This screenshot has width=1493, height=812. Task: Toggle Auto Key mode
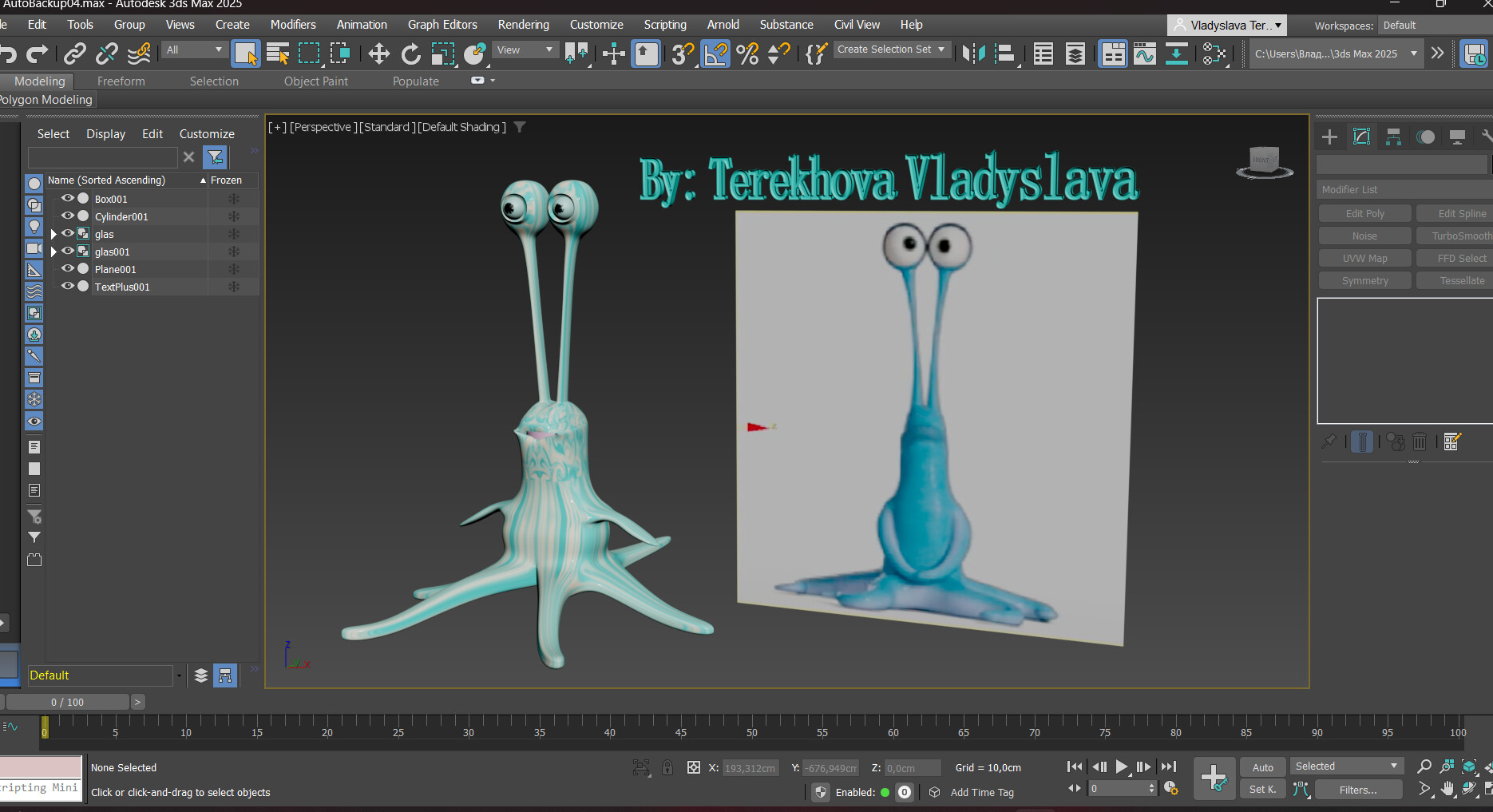[x=1262, y=767]
